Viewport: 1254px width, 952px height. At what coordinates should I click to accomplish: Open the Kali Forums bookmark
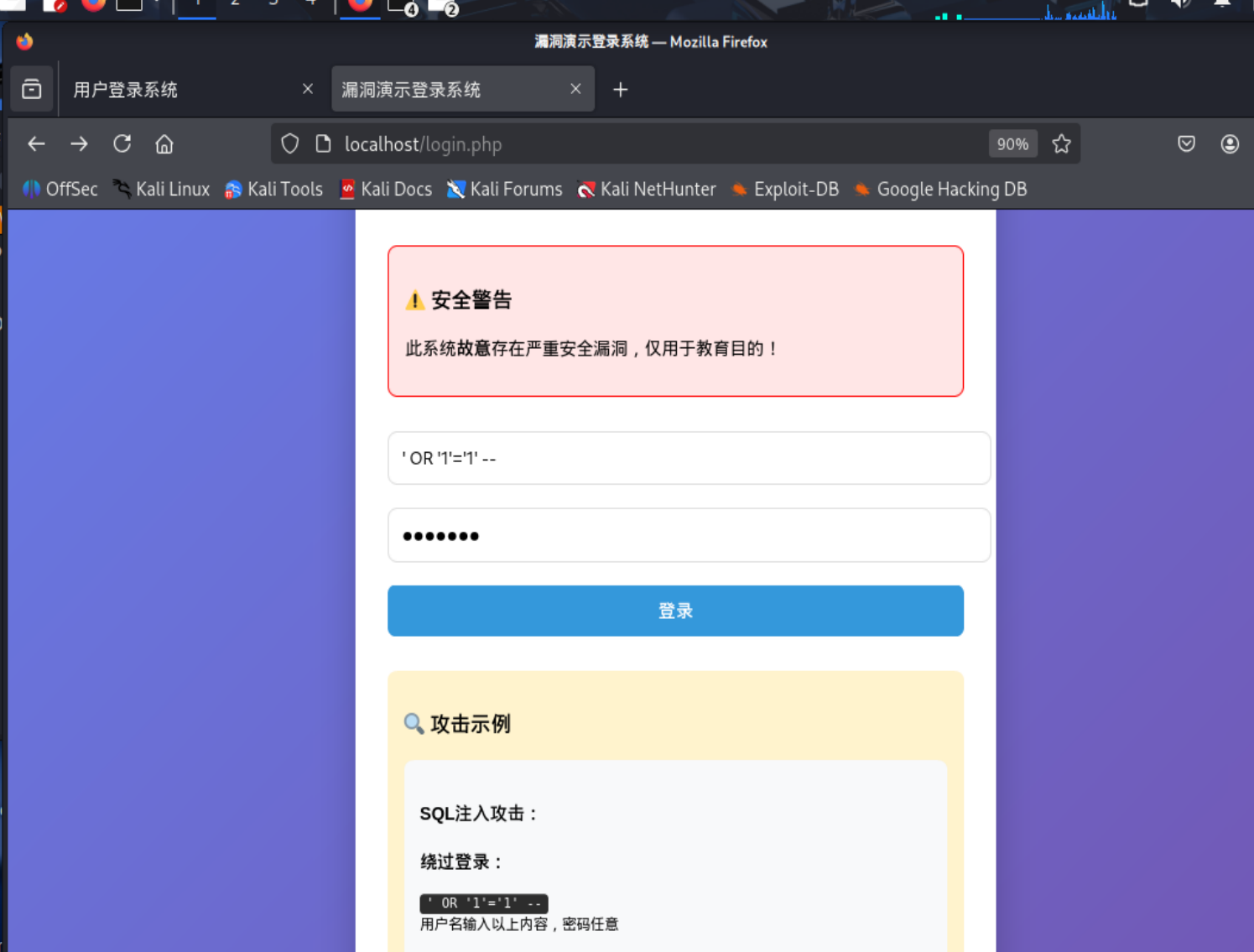coord(505,190)
